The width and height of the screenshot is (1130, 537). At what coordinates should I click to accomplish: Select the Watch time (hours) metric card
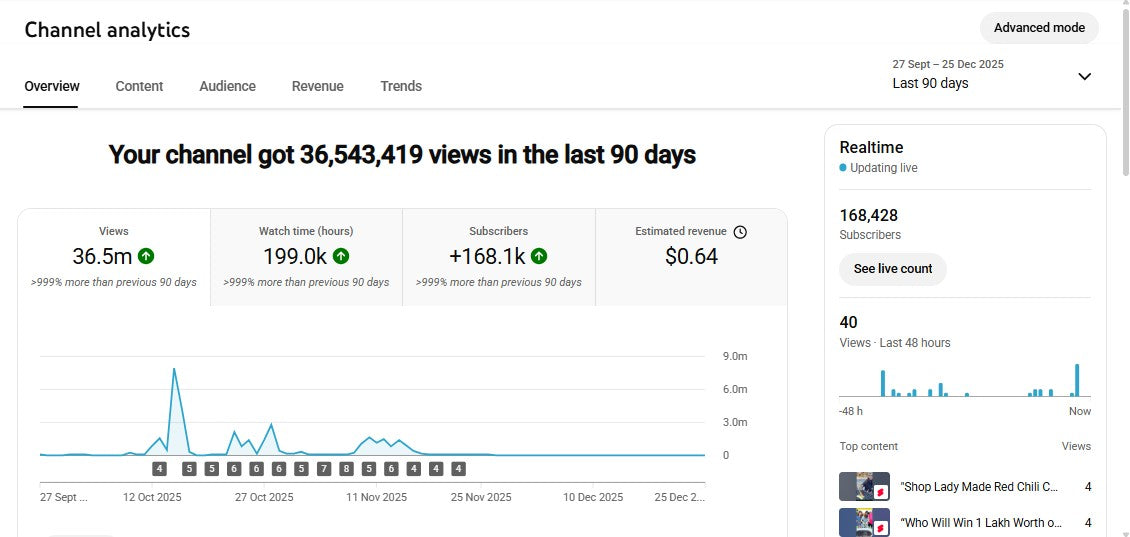(x=306, y=256)
